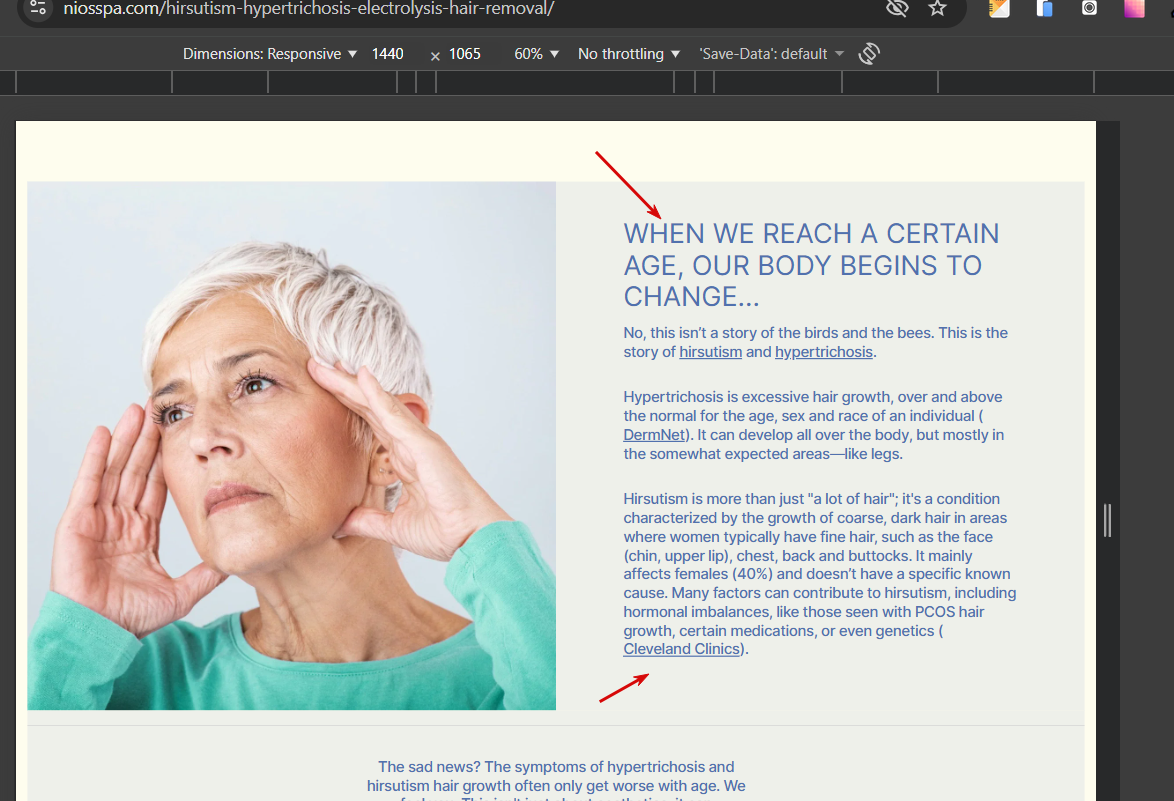Open the Cleveland Clinics link
The width and height of the screenshot is (1174, 801).
(682, 649)
